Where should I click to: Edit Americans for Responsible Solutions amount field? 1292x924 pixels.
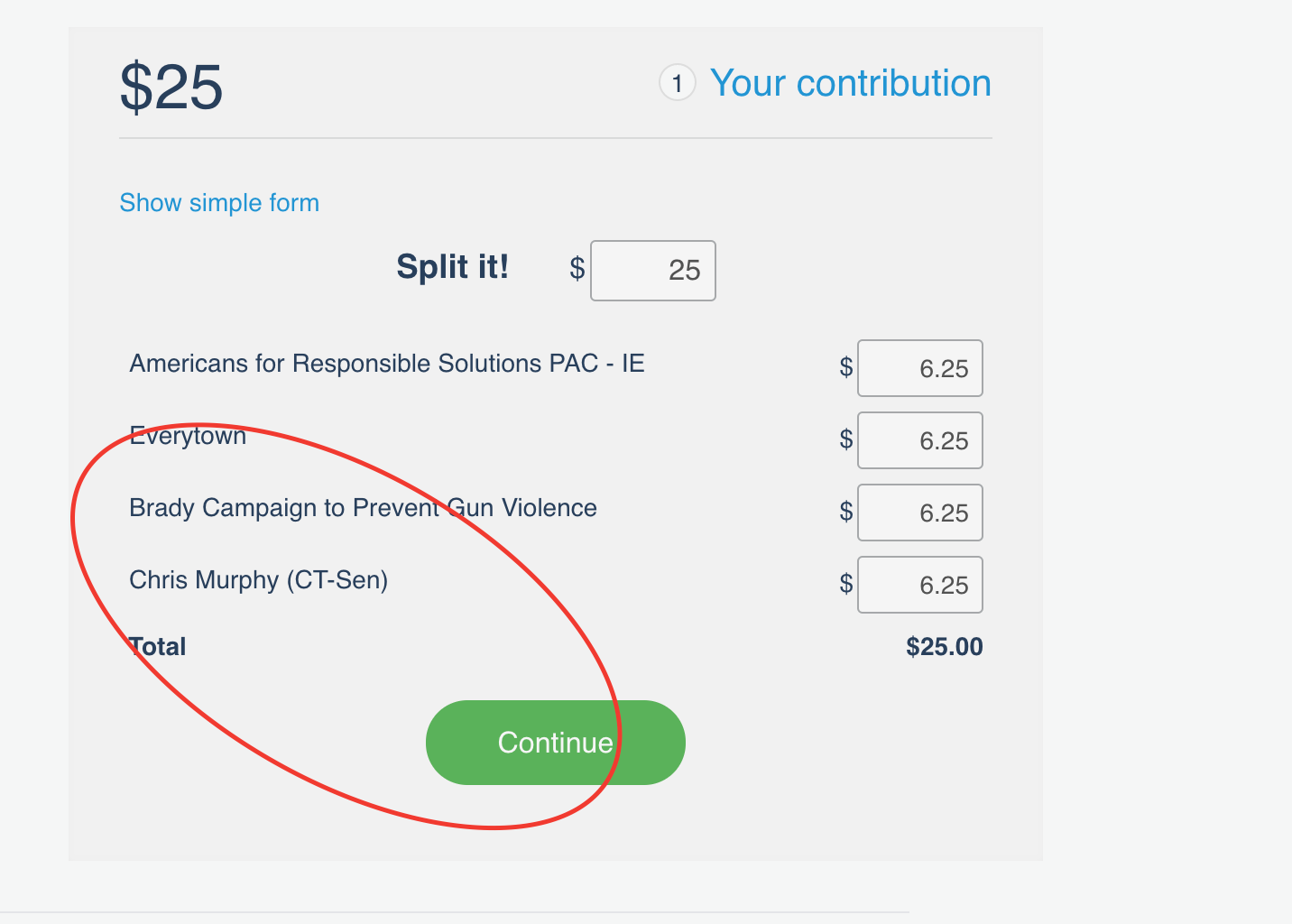tap(920, 368)
